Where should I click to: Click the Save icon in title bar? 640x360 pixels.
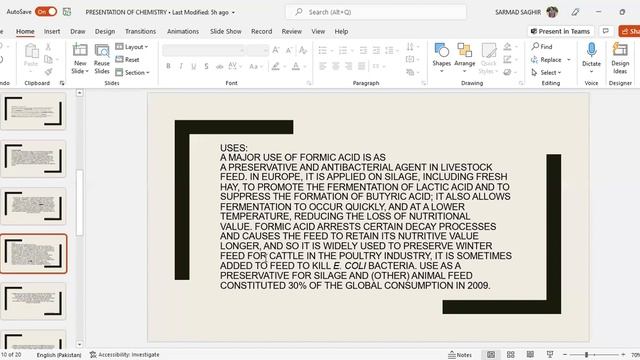(67, 12)
